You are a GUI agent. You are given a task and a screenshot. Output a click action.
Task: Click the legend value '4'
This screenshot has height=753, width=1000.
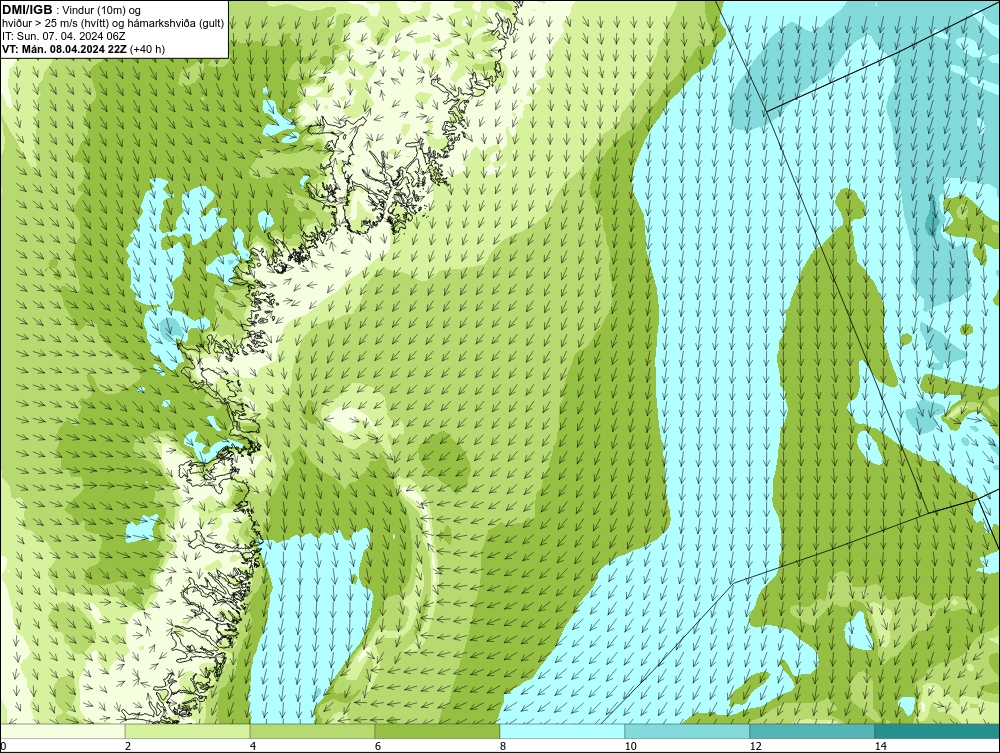point(253,746)
